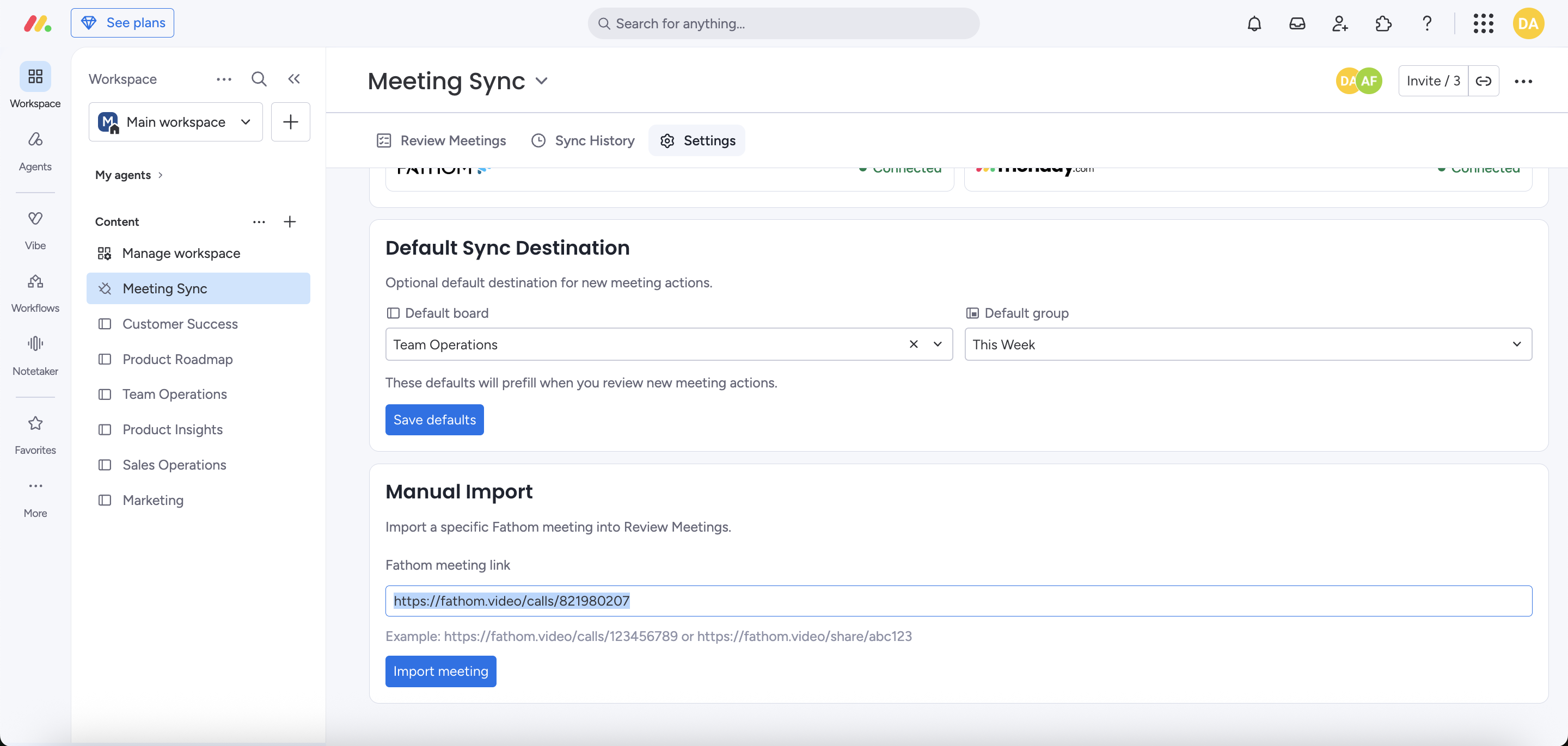Search the workspace with magnifier icon
Image resolution: width=1568 pixels, height=746 pixels.
259,79
